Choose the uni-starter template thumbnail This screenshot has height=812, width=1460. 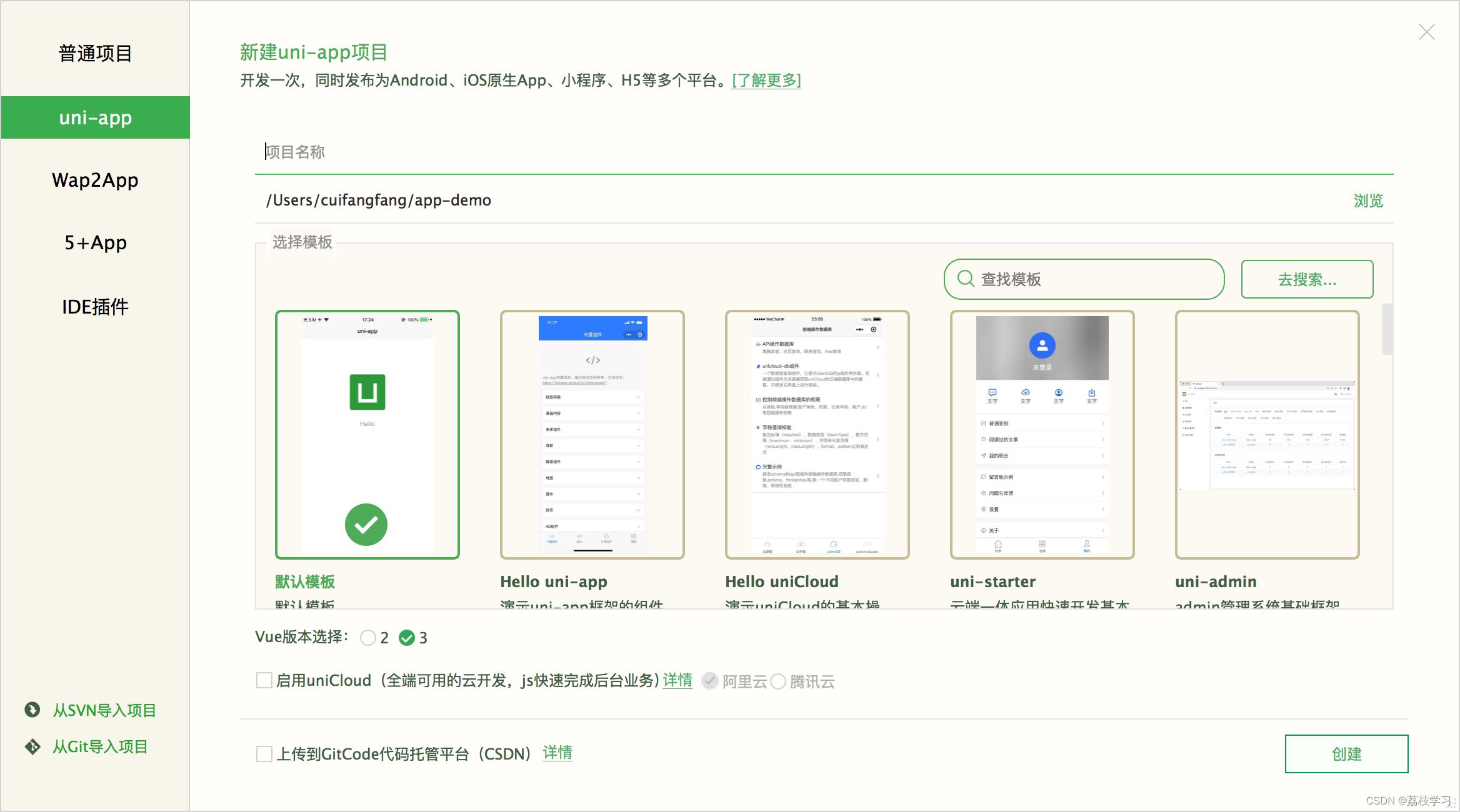coord(1042,434)
